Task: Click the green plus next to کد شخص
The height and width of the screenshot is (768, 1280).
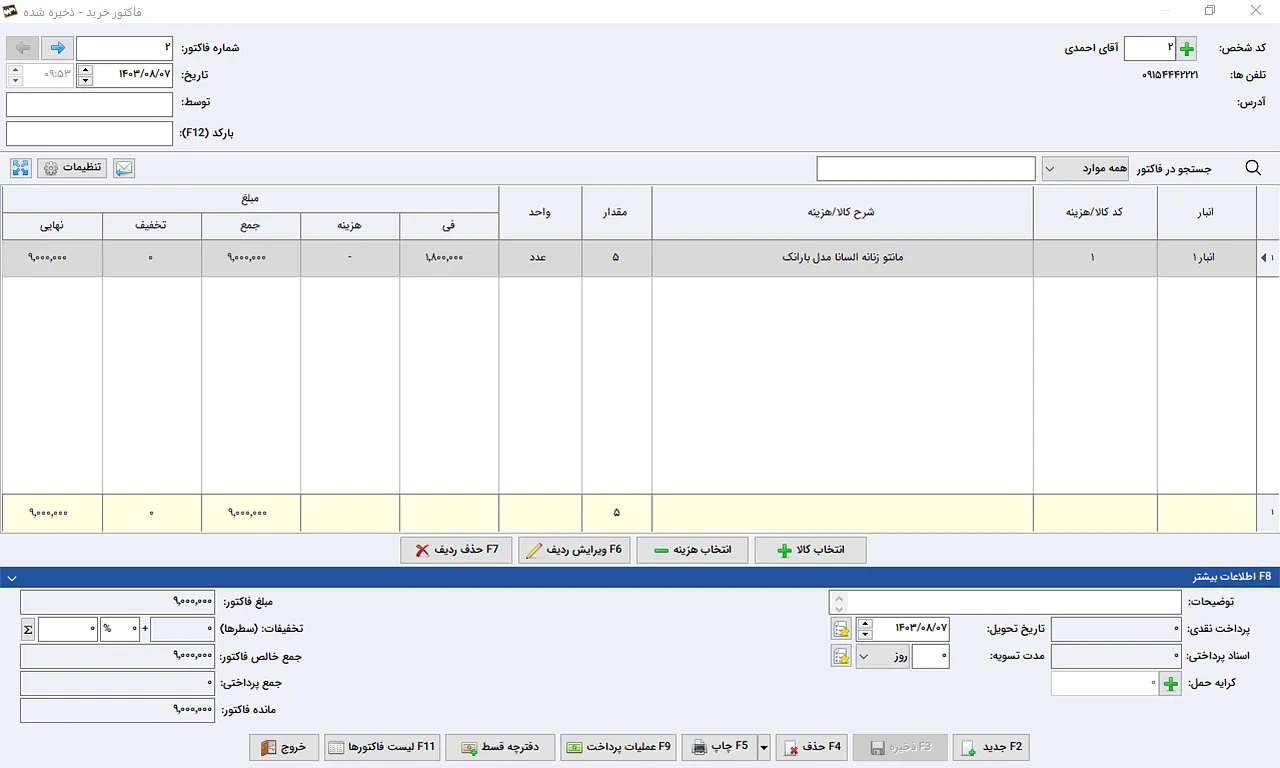Action: [x=1187, y=48]
